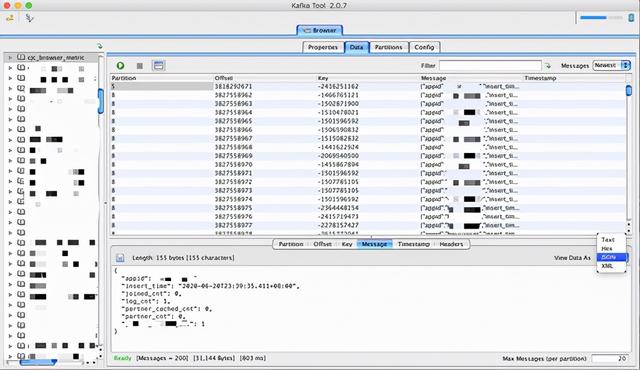Click the Filter text input field
The image size is (640, 370).
click(490, 65)
